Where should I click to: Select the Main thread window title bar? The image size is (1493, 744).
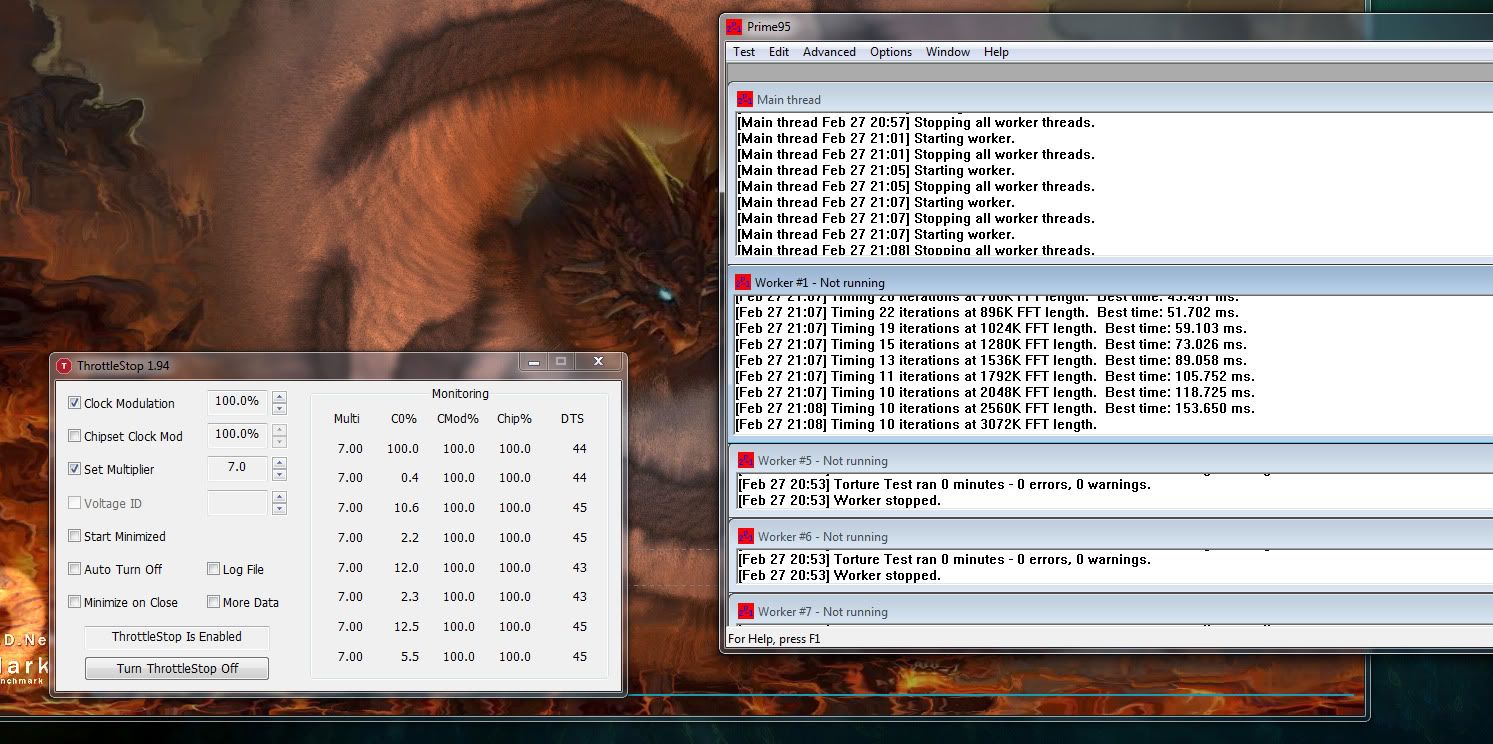(1110, 99)
